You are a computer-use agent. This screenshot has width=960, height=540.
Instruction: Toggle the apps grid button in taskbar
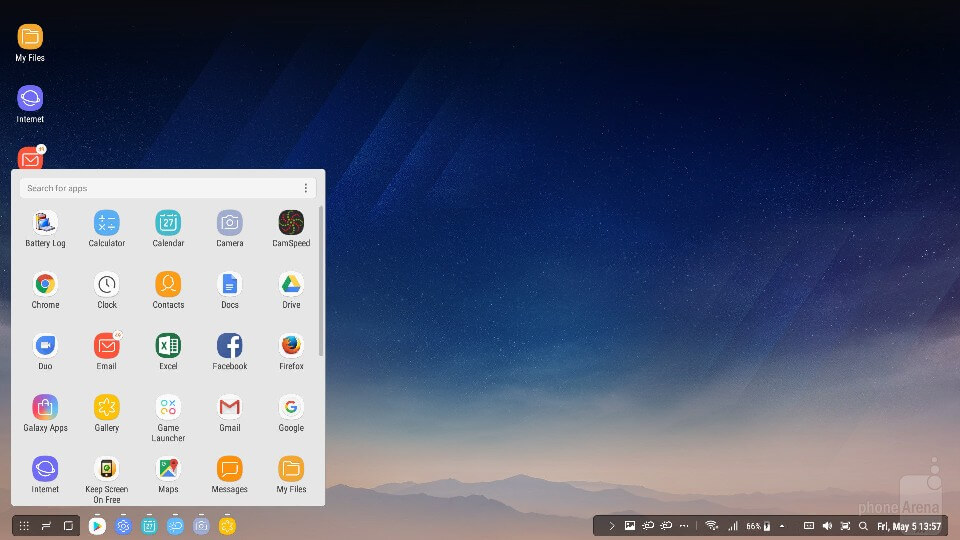click(24, 526)
